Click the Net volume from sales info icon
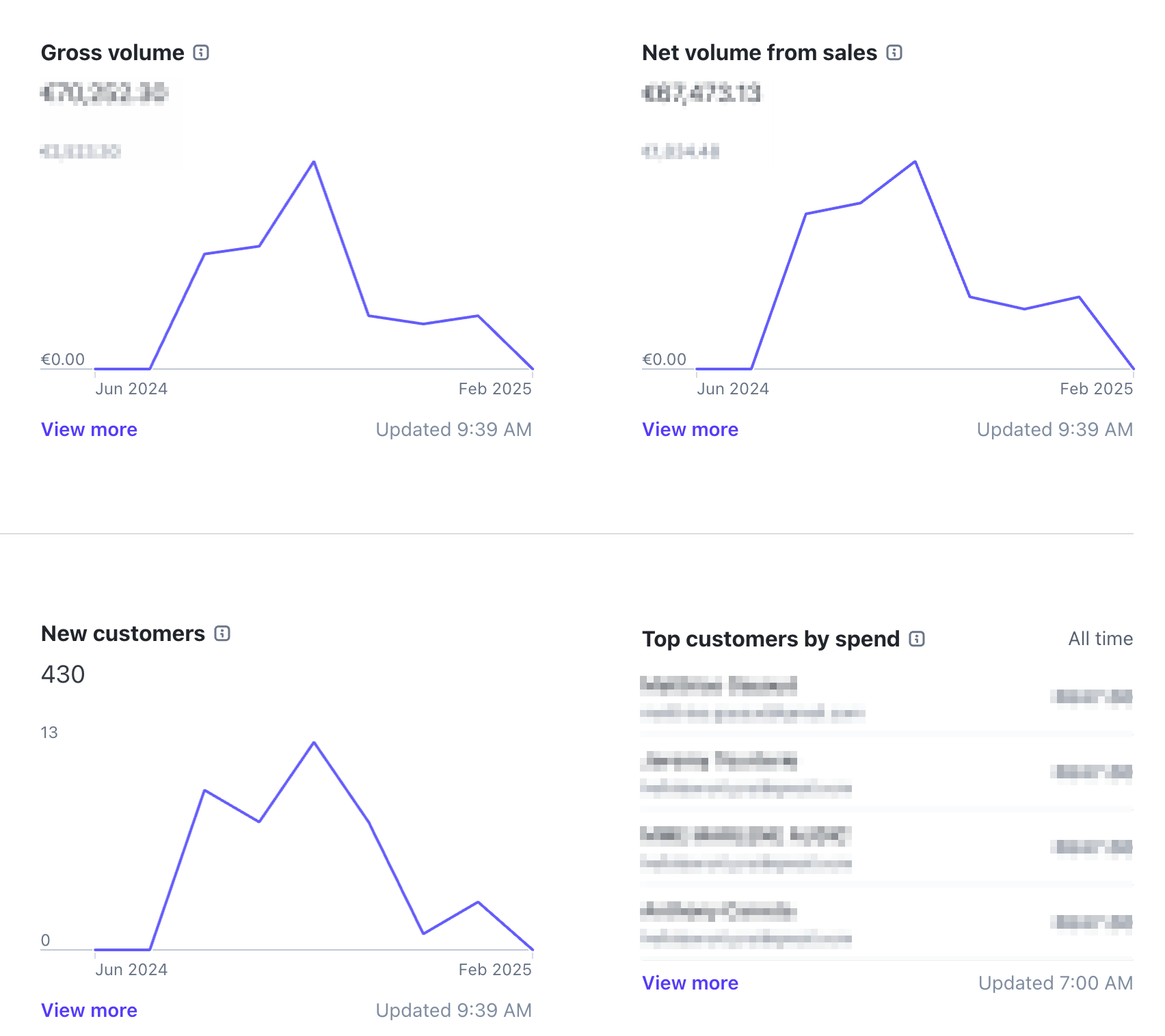Viewport: 1165px width, 1036px height. 894,53
